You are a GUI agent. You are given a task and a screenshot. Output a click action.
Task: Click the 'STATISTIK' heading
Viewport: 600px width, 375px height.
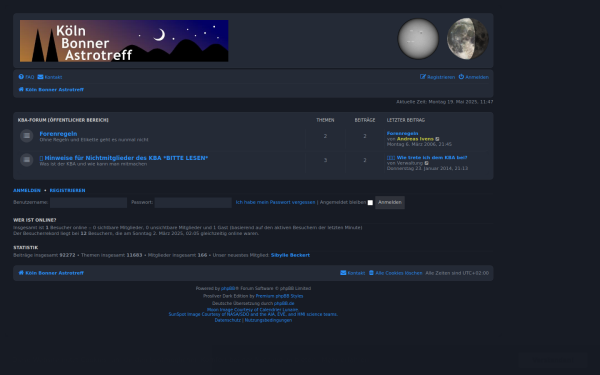click(x=26, y=248)
